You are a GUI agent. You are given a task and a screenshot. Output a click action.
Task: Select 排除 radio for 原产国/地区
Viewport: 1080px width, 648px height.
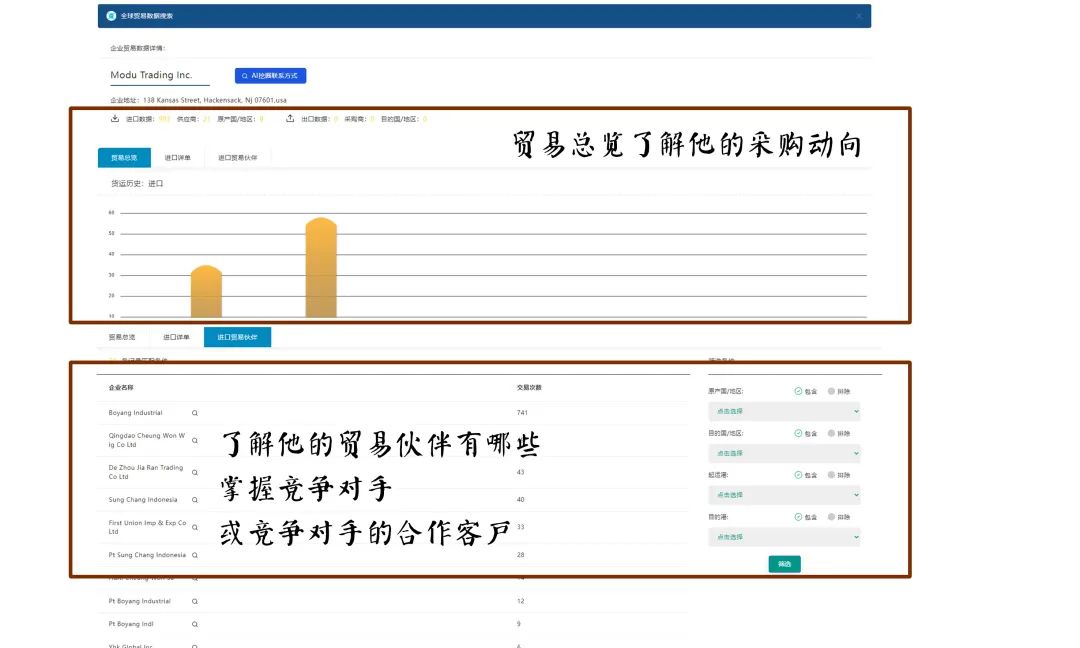tap(831, 391)
